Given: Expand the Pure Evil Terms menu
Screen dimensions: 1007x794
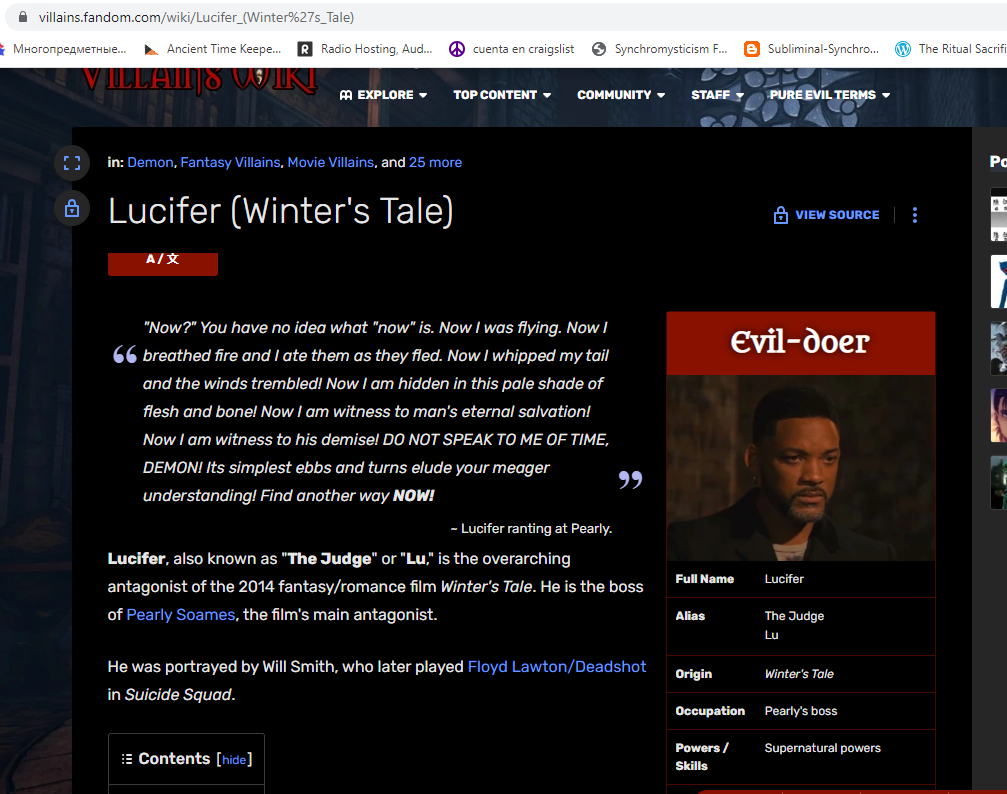Looking at the screenshot, I should point(830,95).
